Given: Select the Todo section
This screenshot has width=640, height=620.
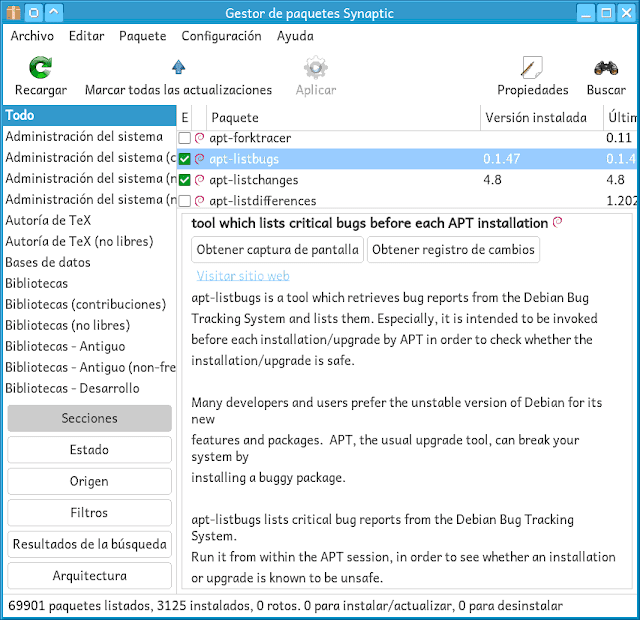Looking at the screenshot, I should tap(89, 115).
